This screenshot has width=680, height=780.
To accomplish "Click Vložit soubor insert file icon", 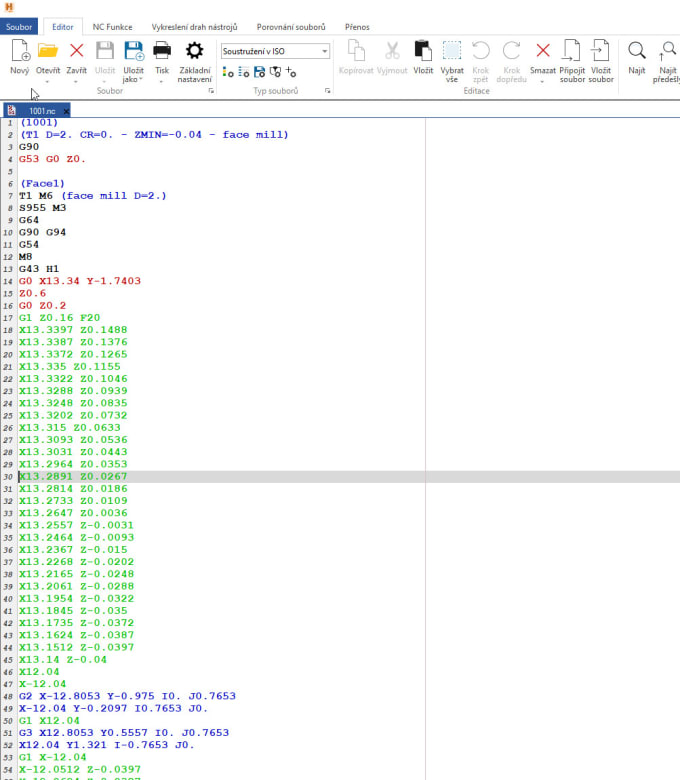I will [x=600, y=51].
